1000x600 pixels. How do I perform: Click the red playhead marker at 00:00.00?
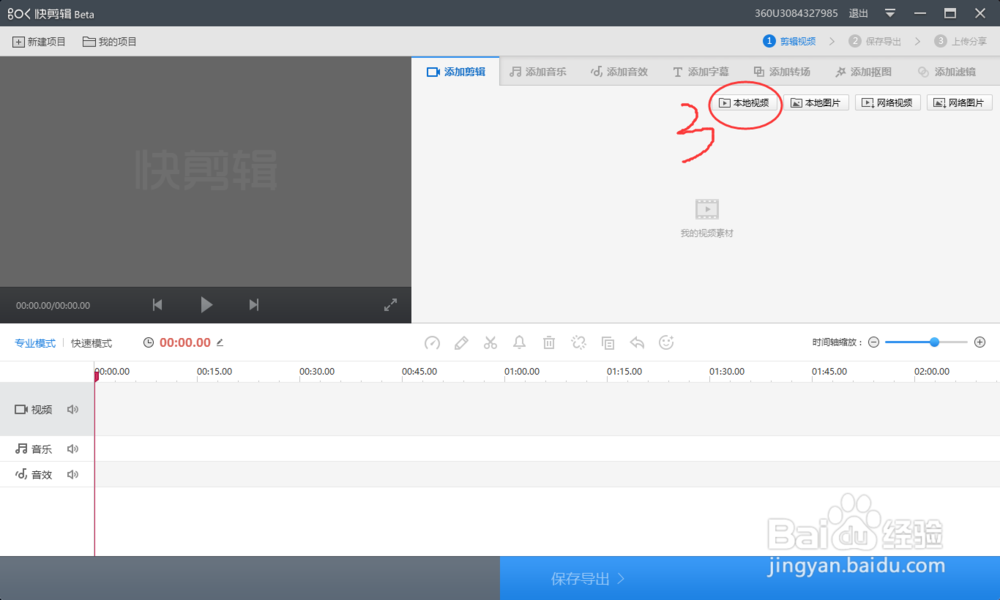pyautogui.click(x=96, y=376)
